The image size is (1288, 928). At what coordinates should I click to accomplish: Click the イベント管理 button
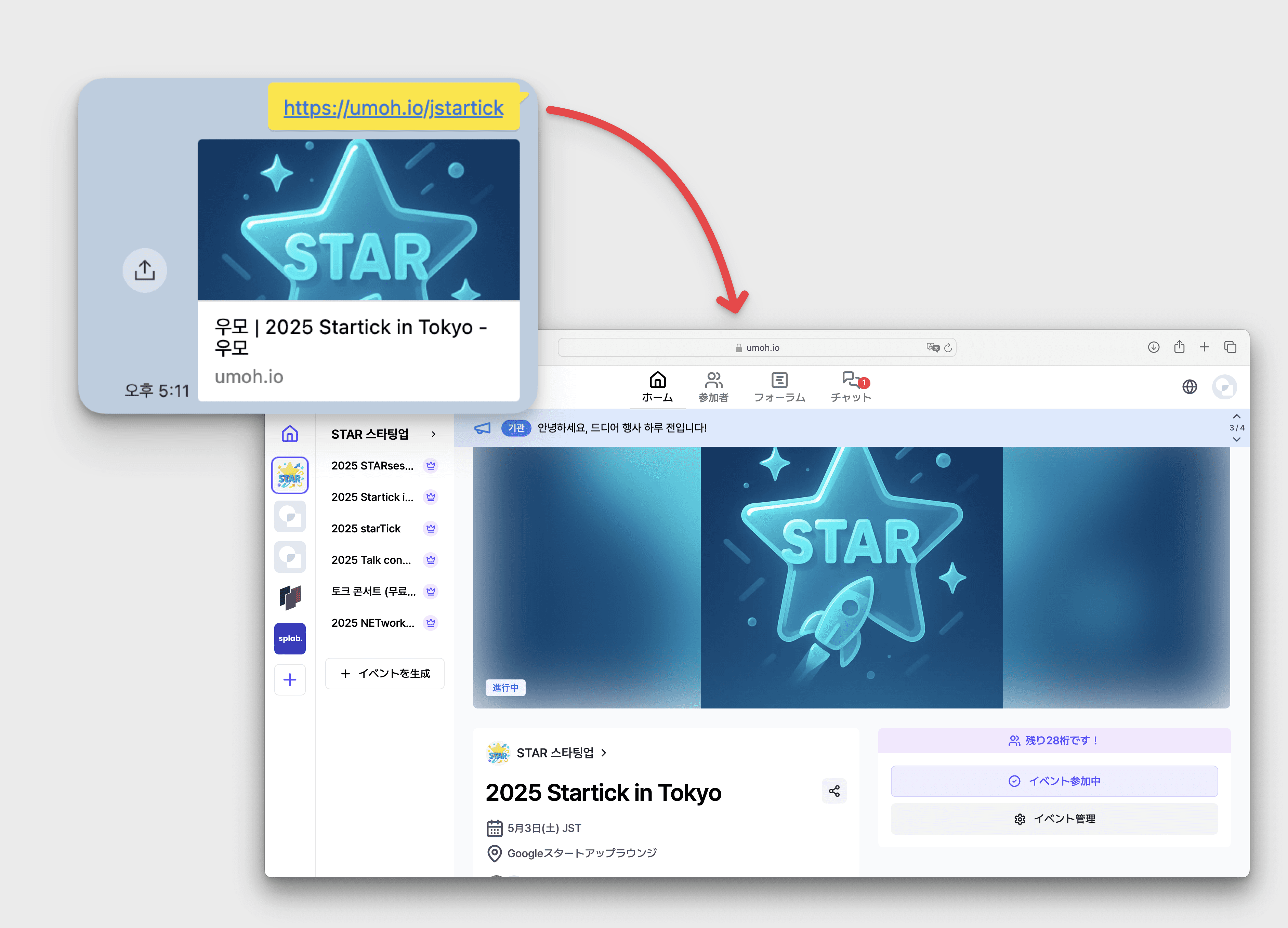click(1054, 819)
